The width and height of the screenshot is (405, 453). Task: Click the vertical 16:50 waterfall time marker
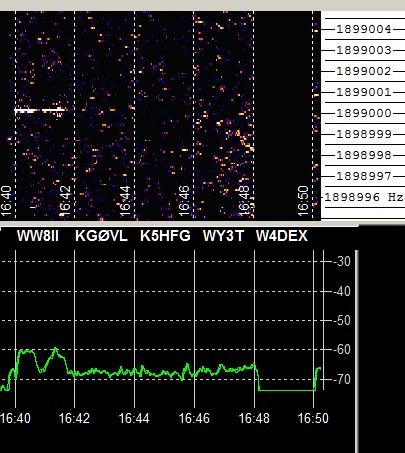point(303,201)
